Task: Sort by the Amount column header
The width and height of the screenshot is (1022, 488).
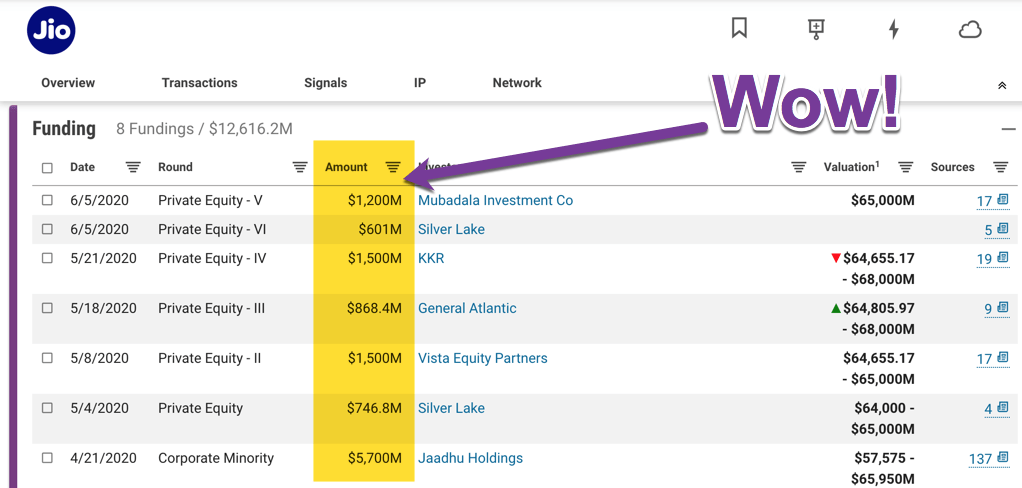Action: point(346,167)
